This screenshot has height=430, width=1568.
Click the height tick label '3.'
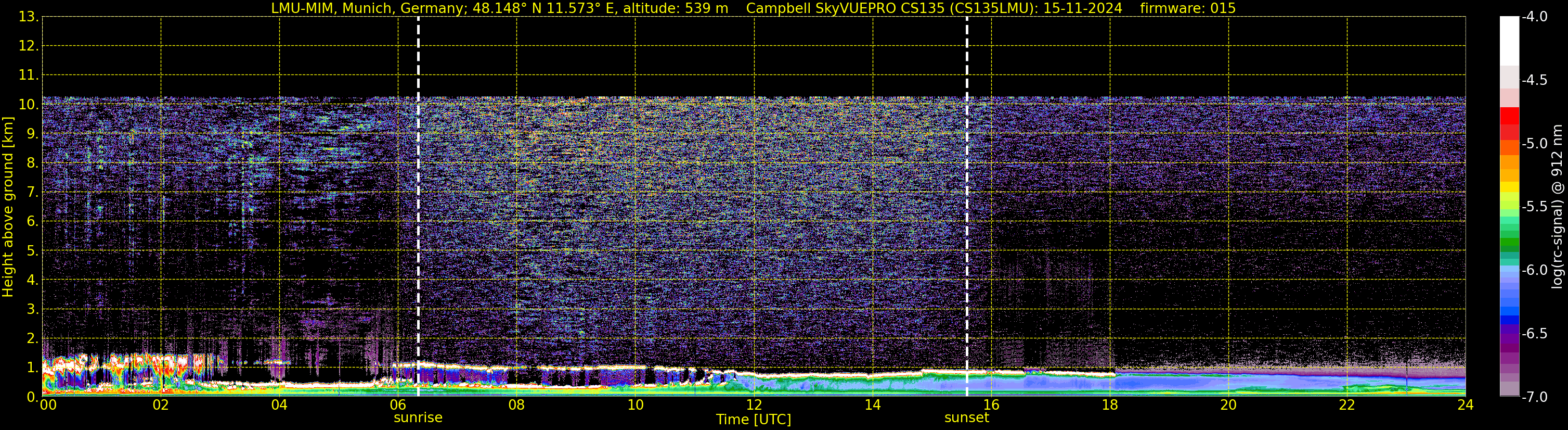pos(32,309)
